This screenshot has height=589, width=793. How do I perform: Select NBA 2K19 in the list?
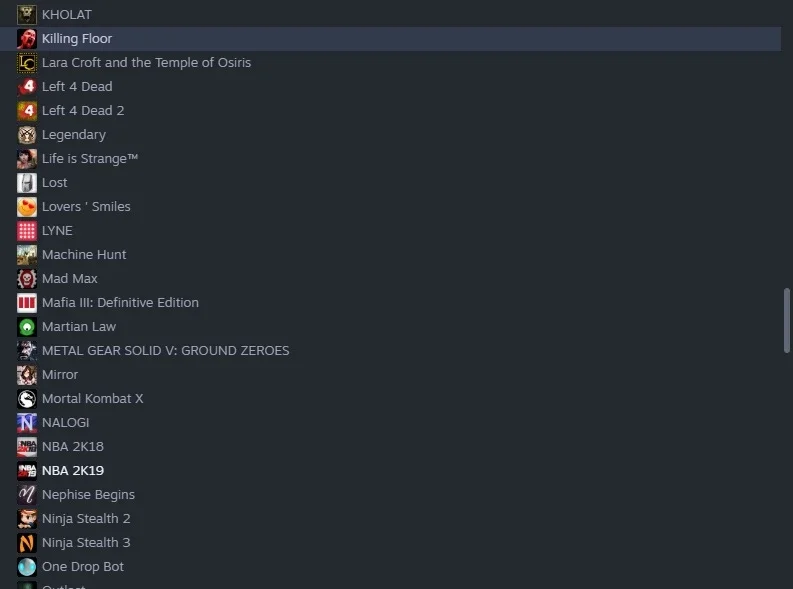tap(390, 471)
